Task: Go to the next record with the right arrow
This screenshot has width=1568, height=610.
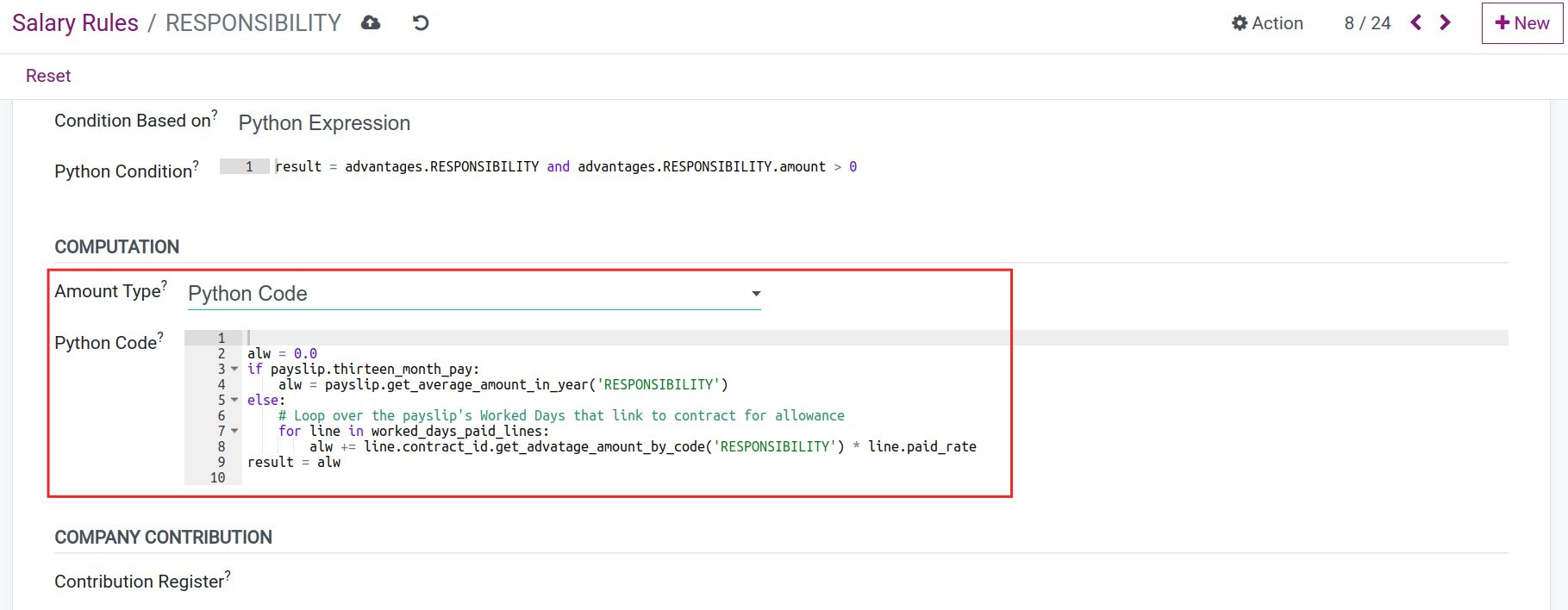Action: coord(1446,23)
